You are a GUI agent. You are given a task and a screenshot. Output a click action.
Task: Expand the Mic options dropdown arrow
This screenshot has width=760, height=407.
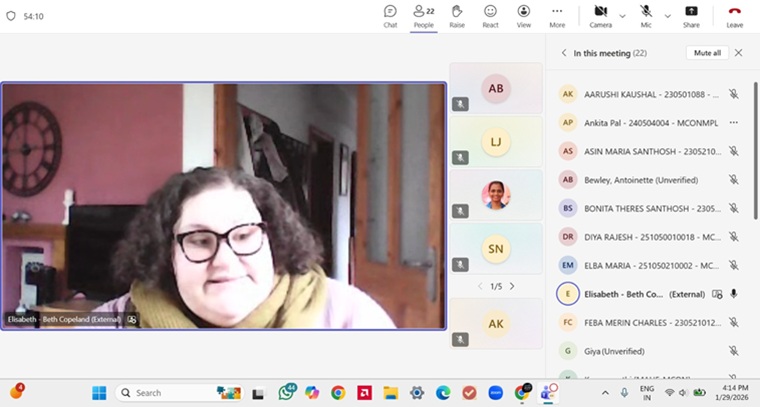tap(666, 16)
